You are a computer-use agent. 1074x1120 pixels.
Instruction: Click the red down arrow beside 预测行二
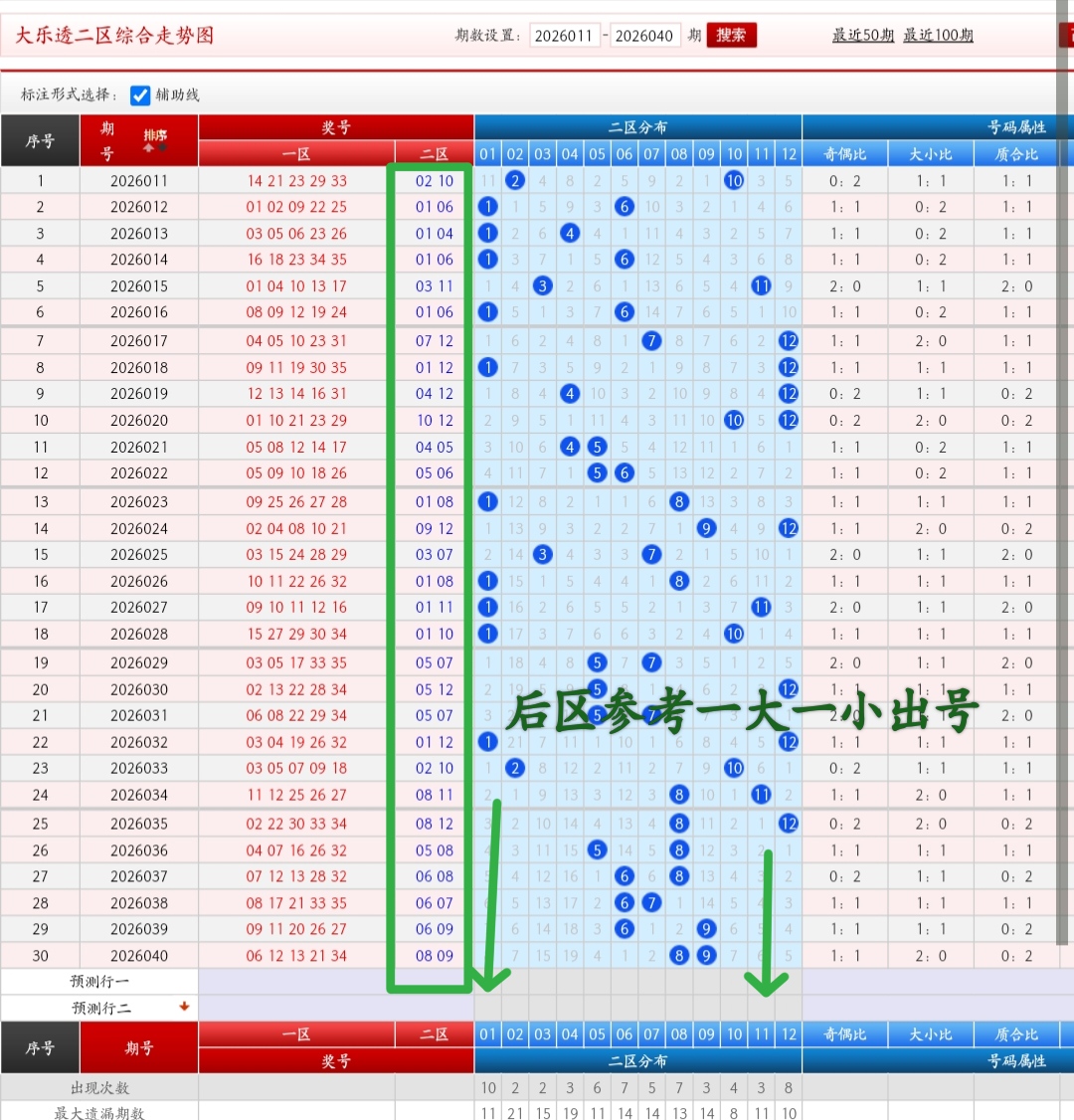184,1007
